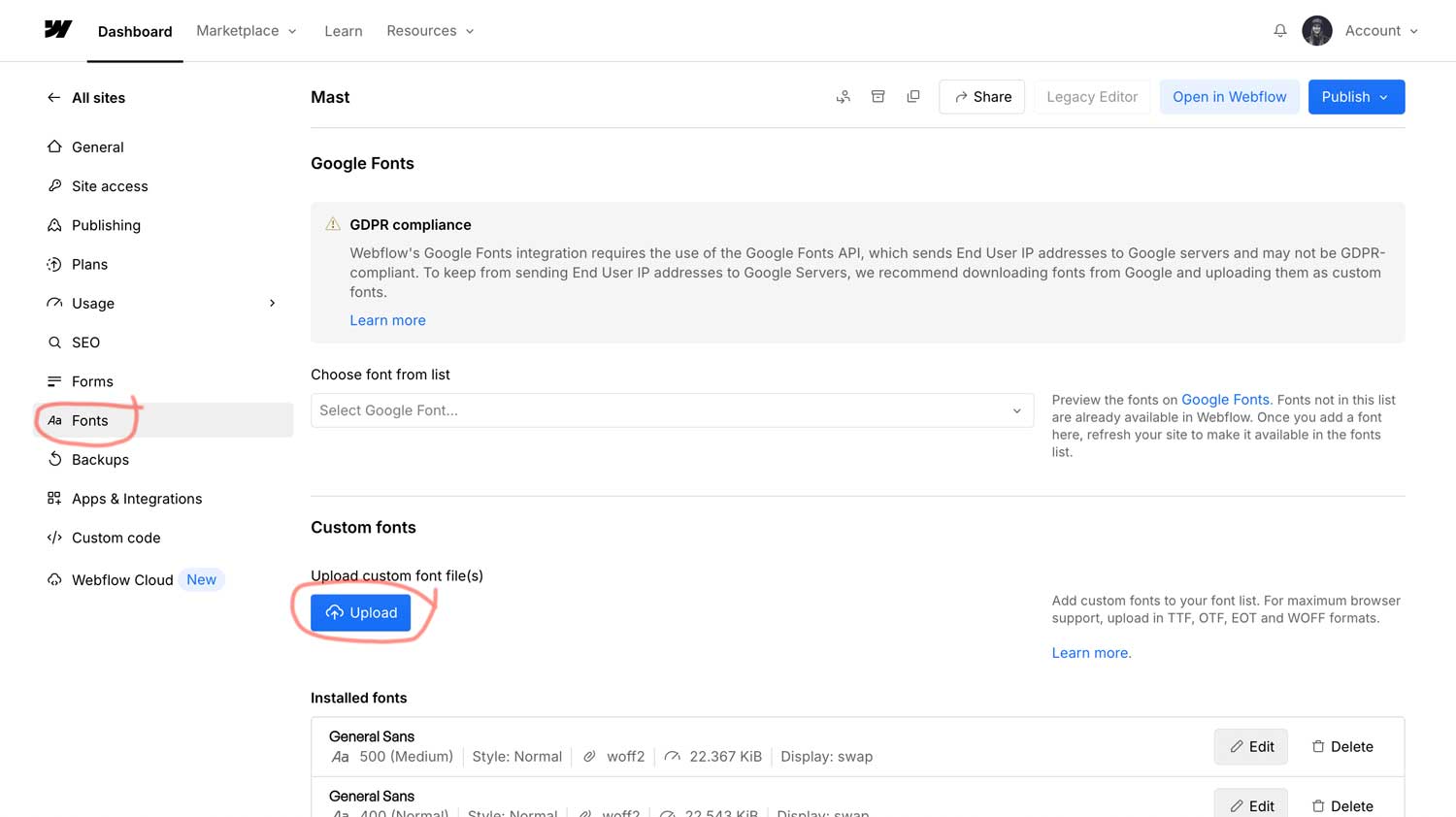Click the rocket icon beside Publishing
Screen dimensions: 1456x817
pos(54,225)
